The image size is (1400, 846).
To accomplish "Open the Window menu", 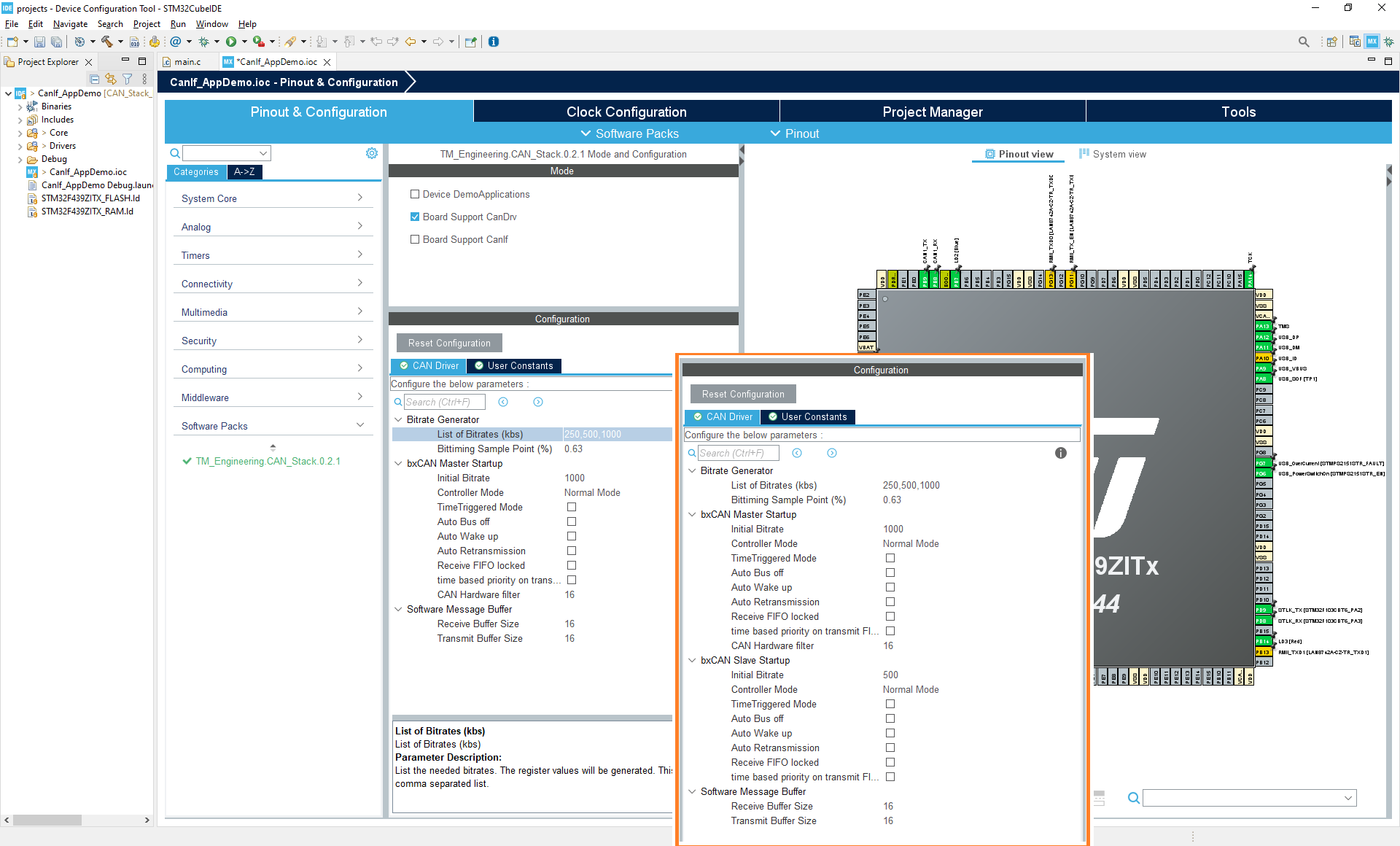I will 211,24.
